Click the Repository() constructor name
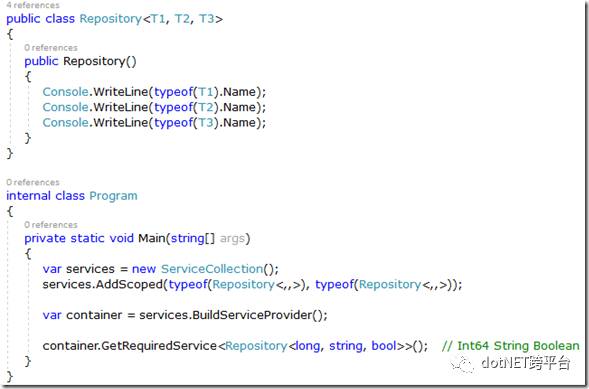589x389 pixels. (x=94, y=61)
